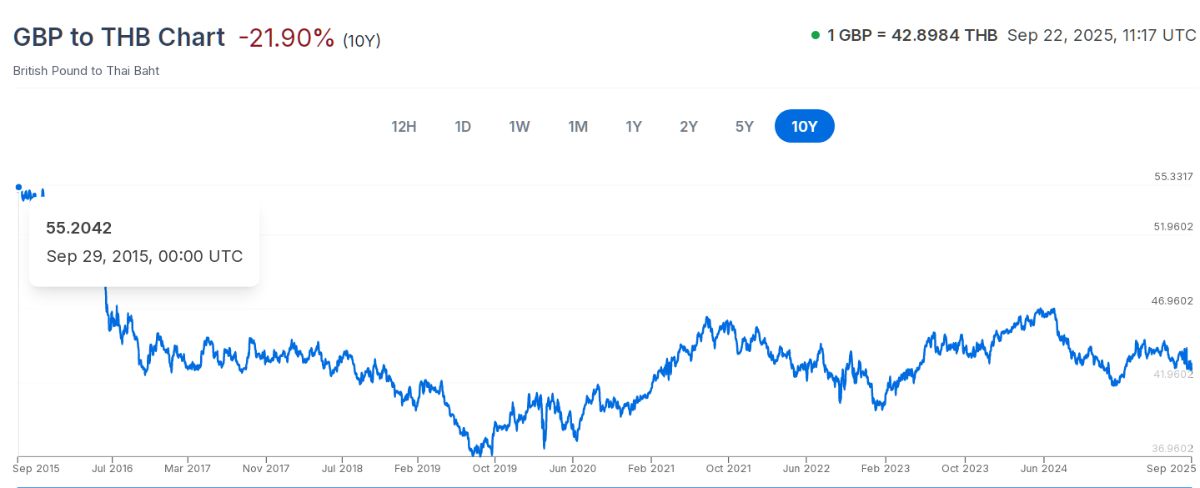Viewport: 1200px width, 488px height.
Task: Switch chart to 1D range
Action: 463,127
